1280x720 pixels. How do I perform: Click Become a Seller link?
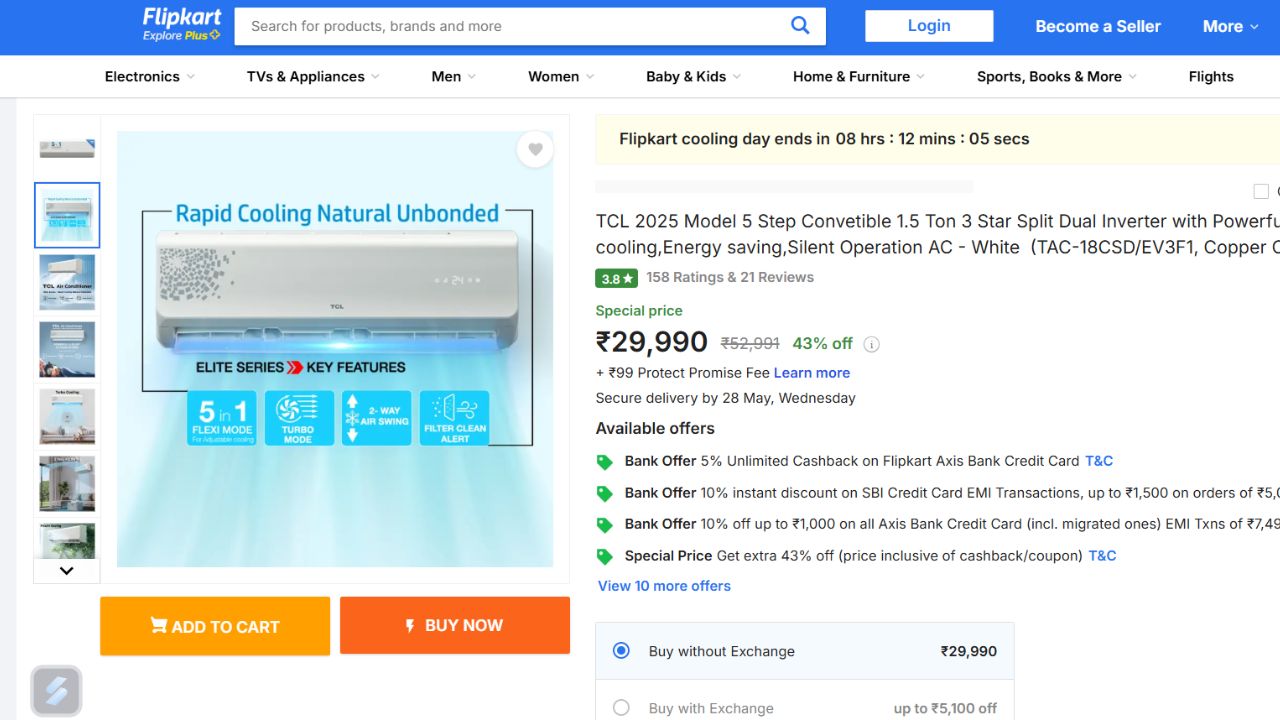[x=1098, y=26]
